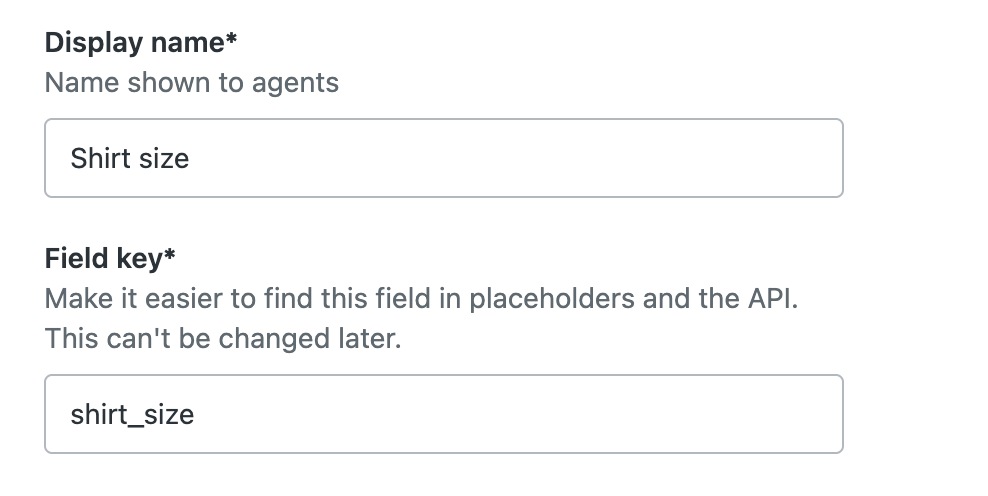Viewport: 988px width, 496px height.
Task: Click the "Shirt size" text in the box
Action: click(x=130, y=158)
